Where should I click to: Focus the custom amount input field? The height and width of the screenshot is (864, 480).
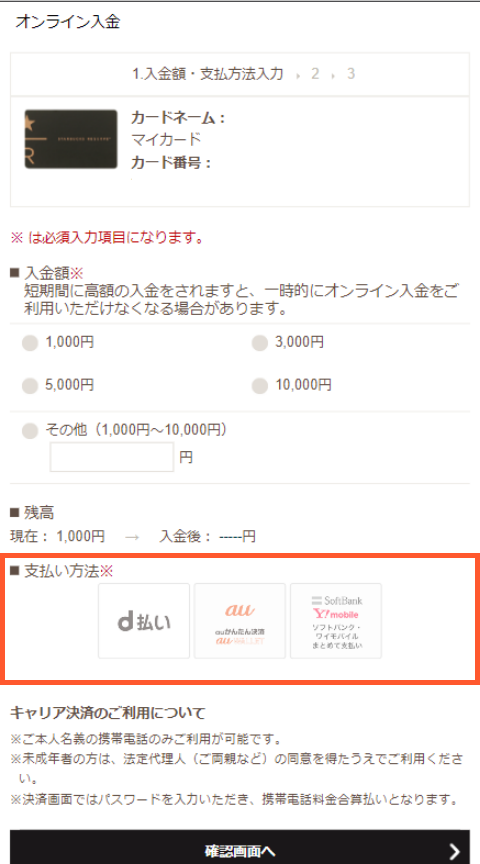pos(112,457)
